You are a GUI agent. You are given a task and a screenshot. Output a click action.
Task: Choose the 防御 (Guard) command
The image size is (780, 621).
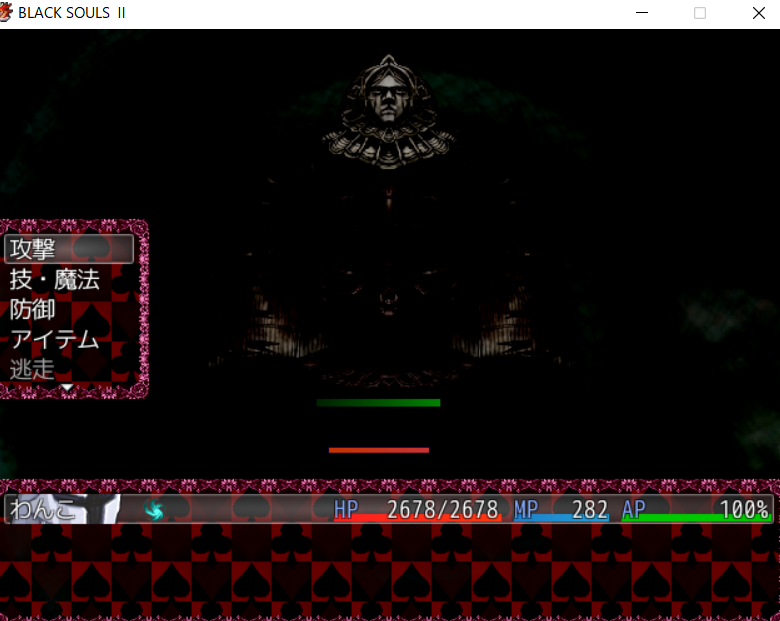pyautogui.click(x=32, y=310)
